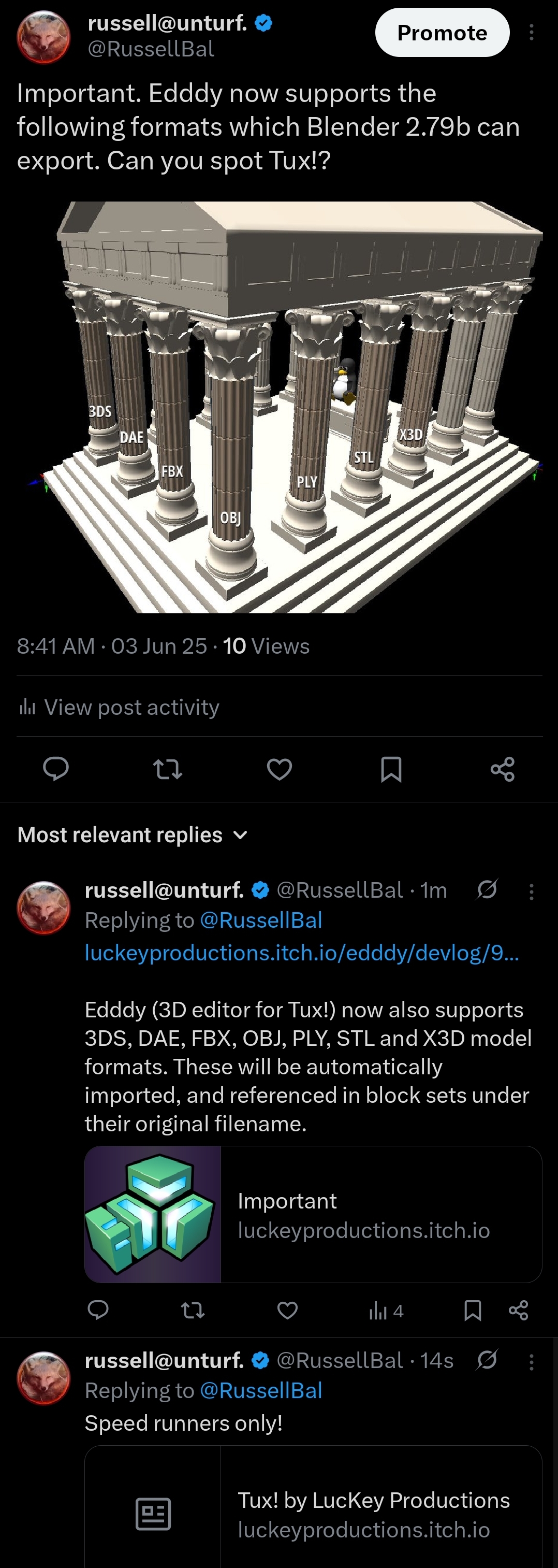558x1568 pixels.
Task: Repost the temple image post
Action: coord(167,769)
